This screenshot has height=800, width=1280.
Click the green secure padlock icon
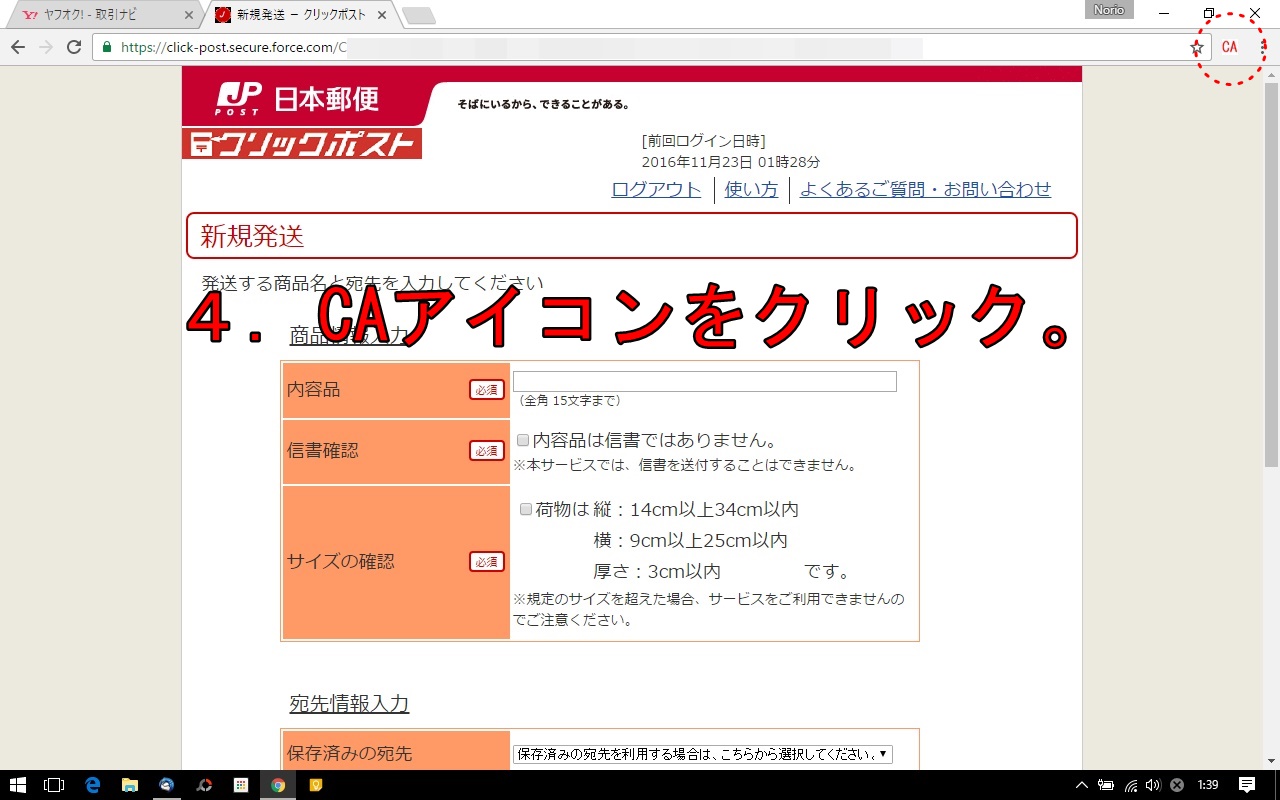[x=107, y=47]
